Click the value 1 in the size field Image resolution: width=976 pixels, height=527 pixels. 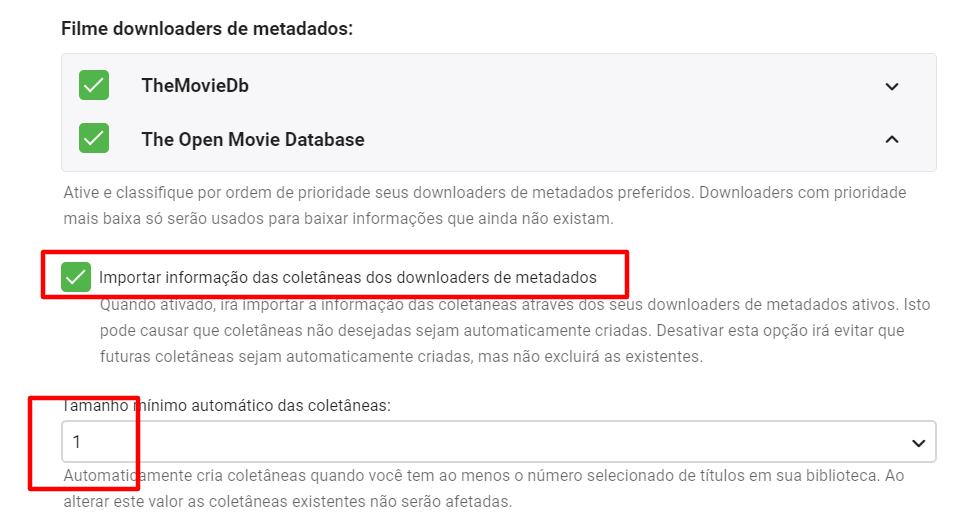click(77, 442)
